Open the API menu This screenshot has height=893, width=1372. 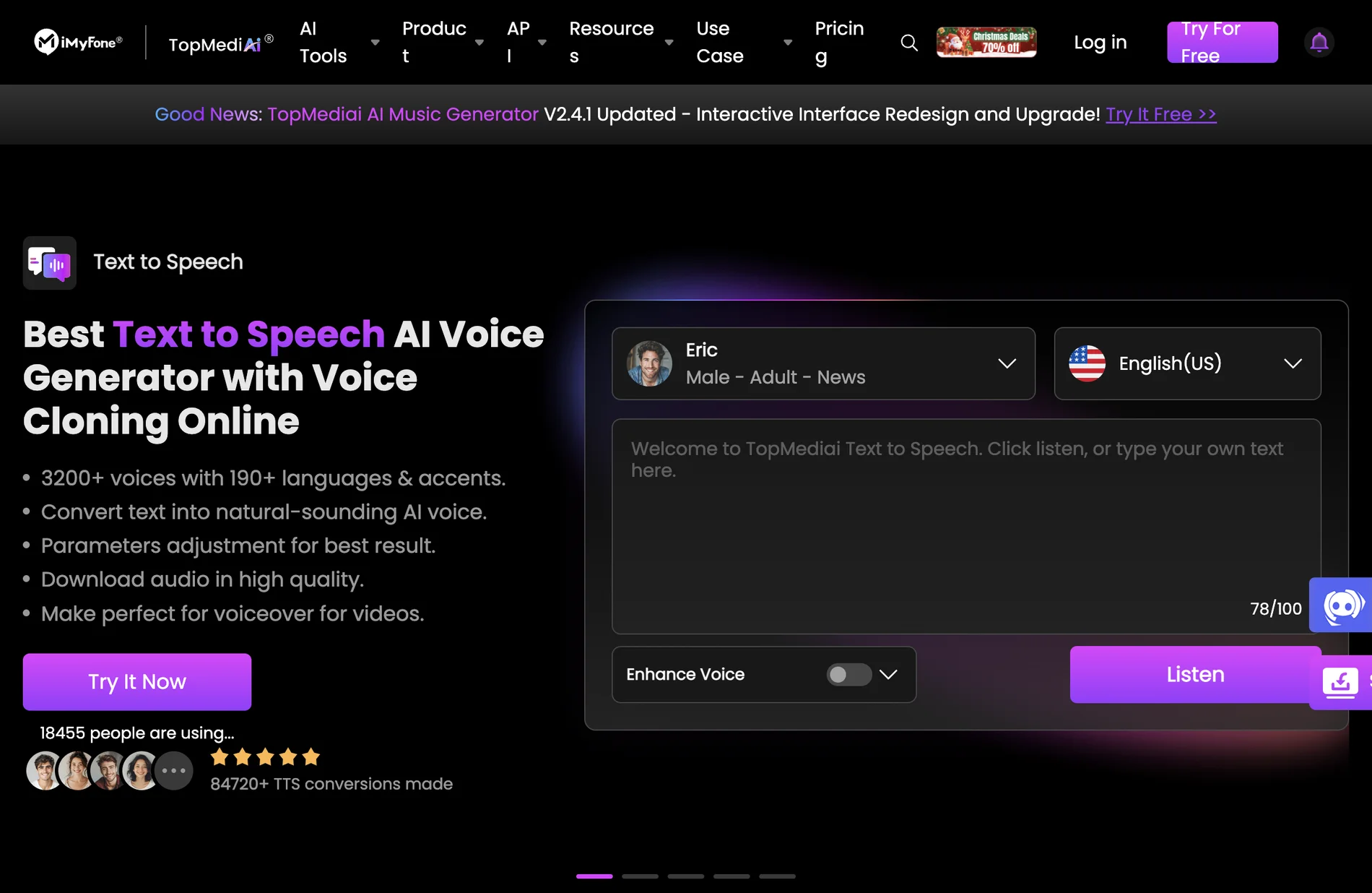point(518,42)
